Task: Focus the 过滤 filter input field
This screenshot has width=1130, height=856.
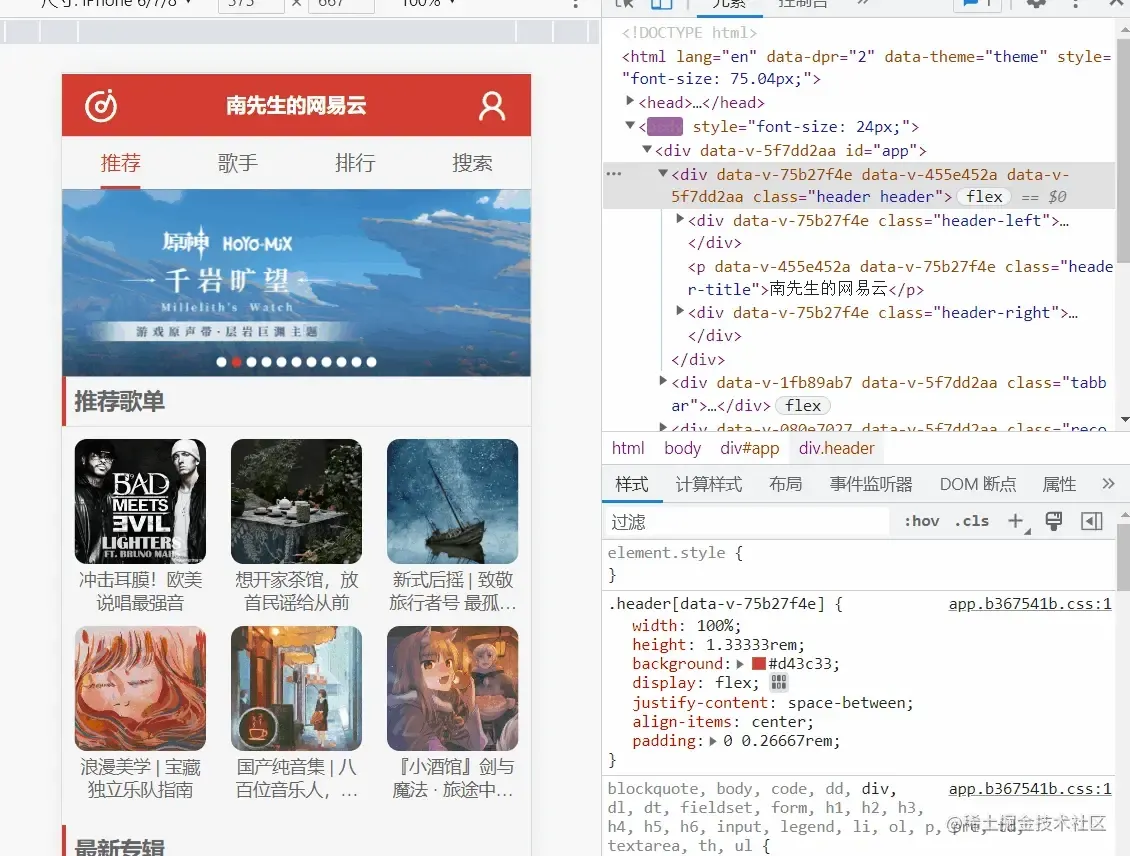Action: (x=747, y=522)
